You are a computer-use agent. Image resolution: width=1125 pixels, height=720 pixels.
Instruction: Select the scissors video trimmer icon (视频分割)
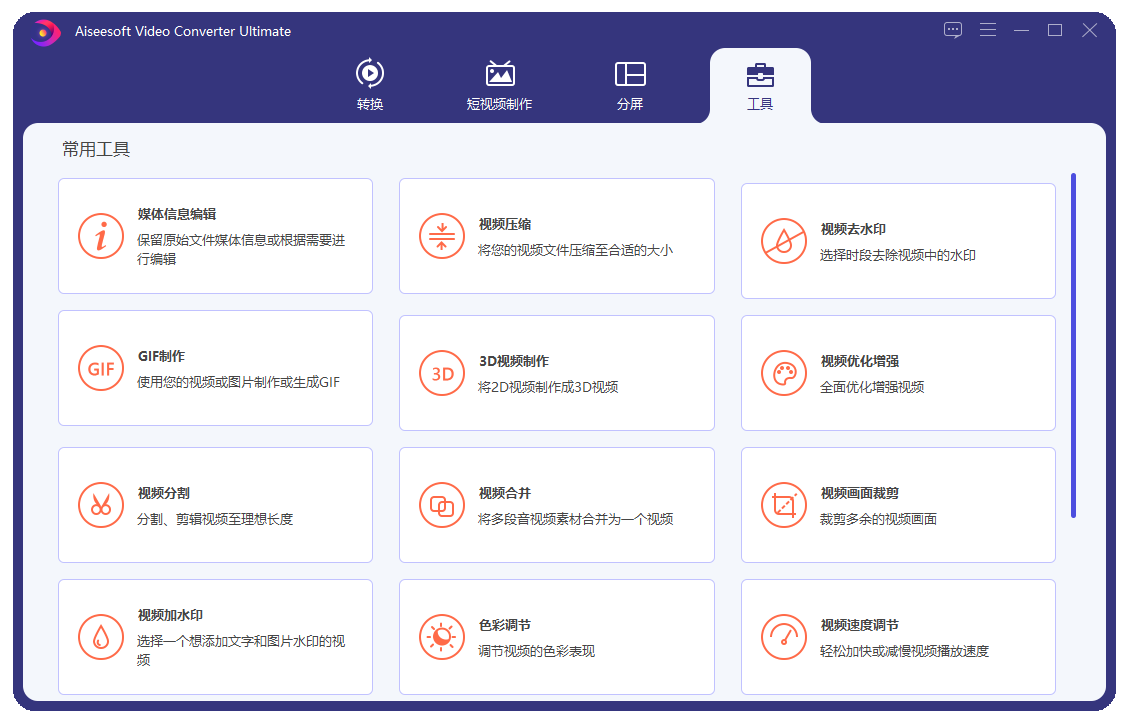tap(101, 505)
